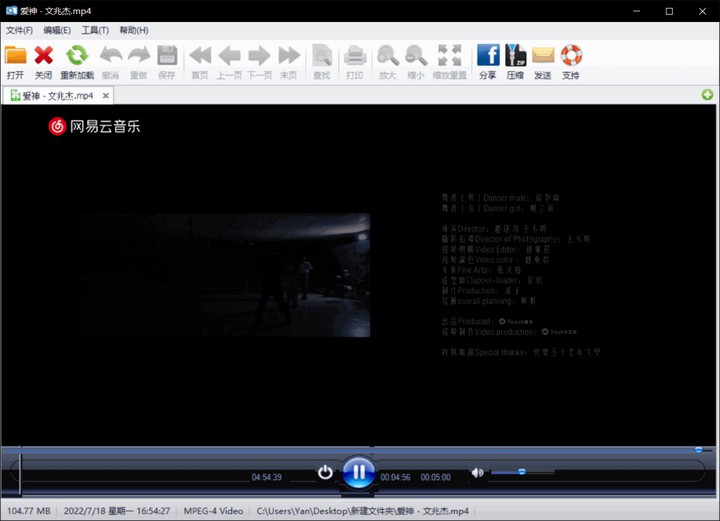This screenshot has width=720, height=521.
Task: Click the Save (保存) floppy disk icon
Action: [167, 55]
